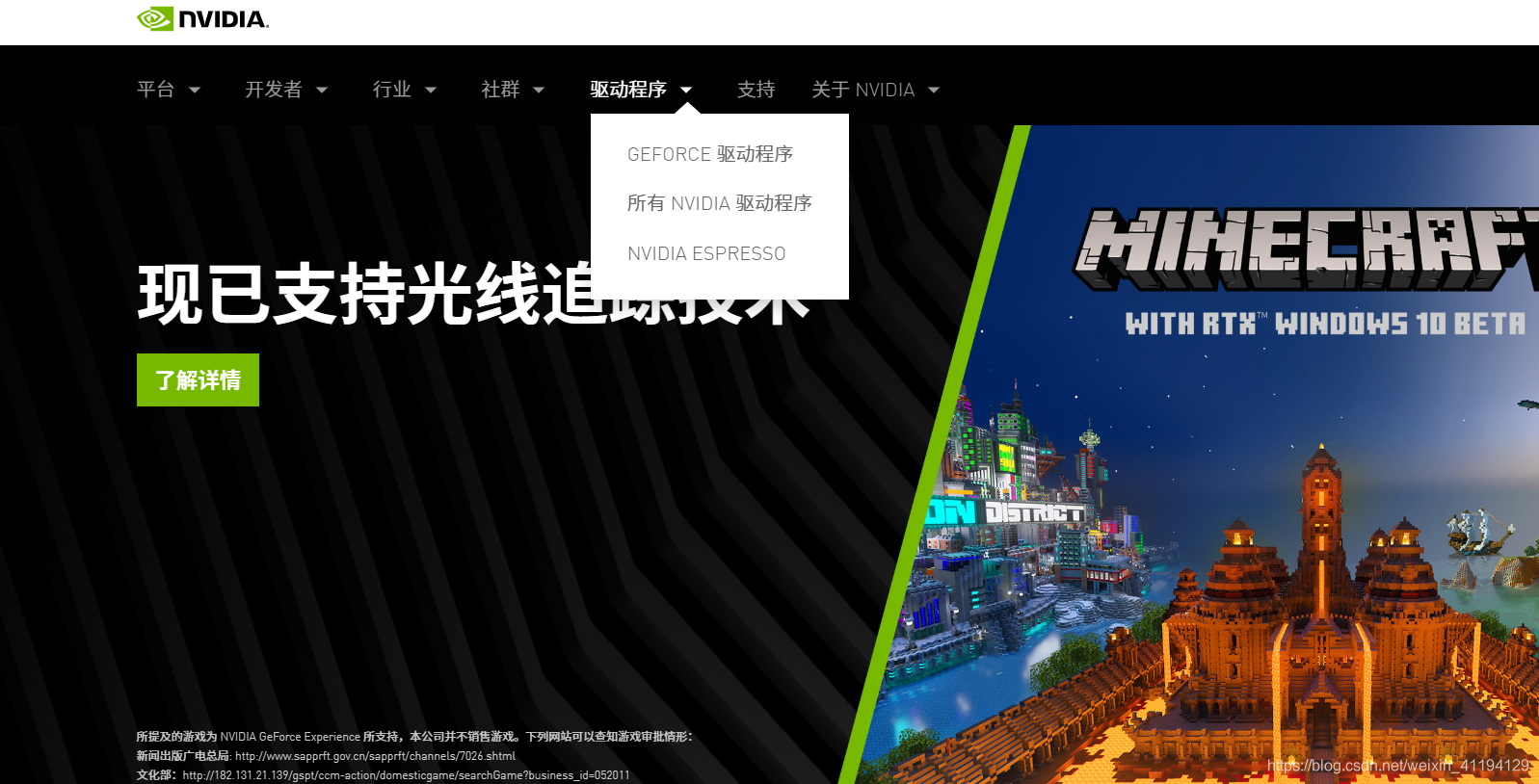Click the Minecraft title logo
Image resolution: width=1539 pixels, height=784 pixels.
[1307, 248]
